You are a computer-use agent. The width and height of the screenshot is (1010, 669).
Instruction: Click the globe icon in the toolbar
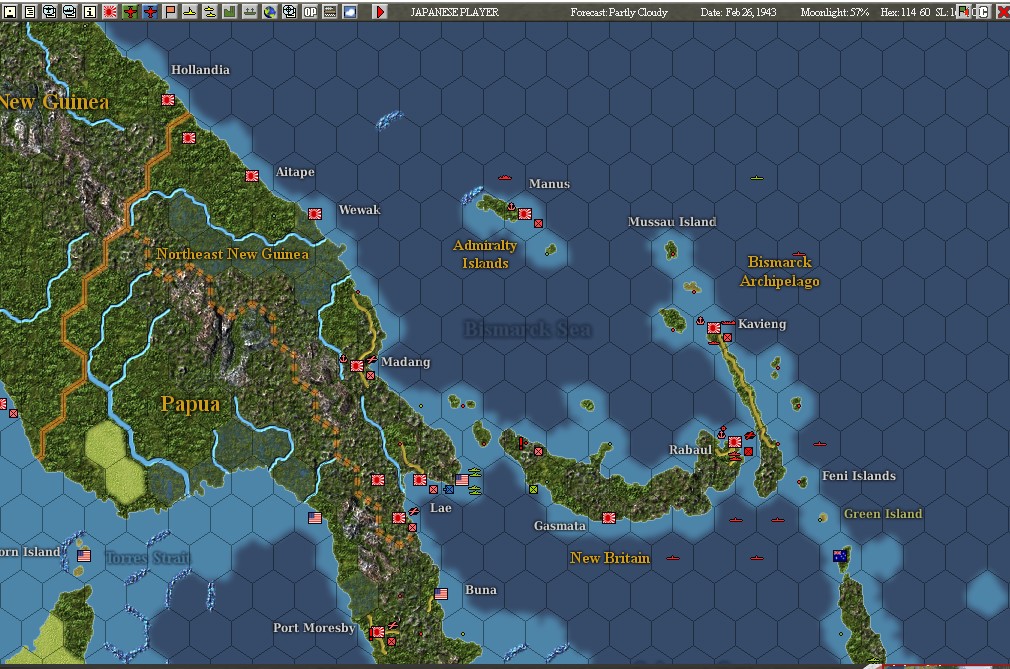click(270, 12)
